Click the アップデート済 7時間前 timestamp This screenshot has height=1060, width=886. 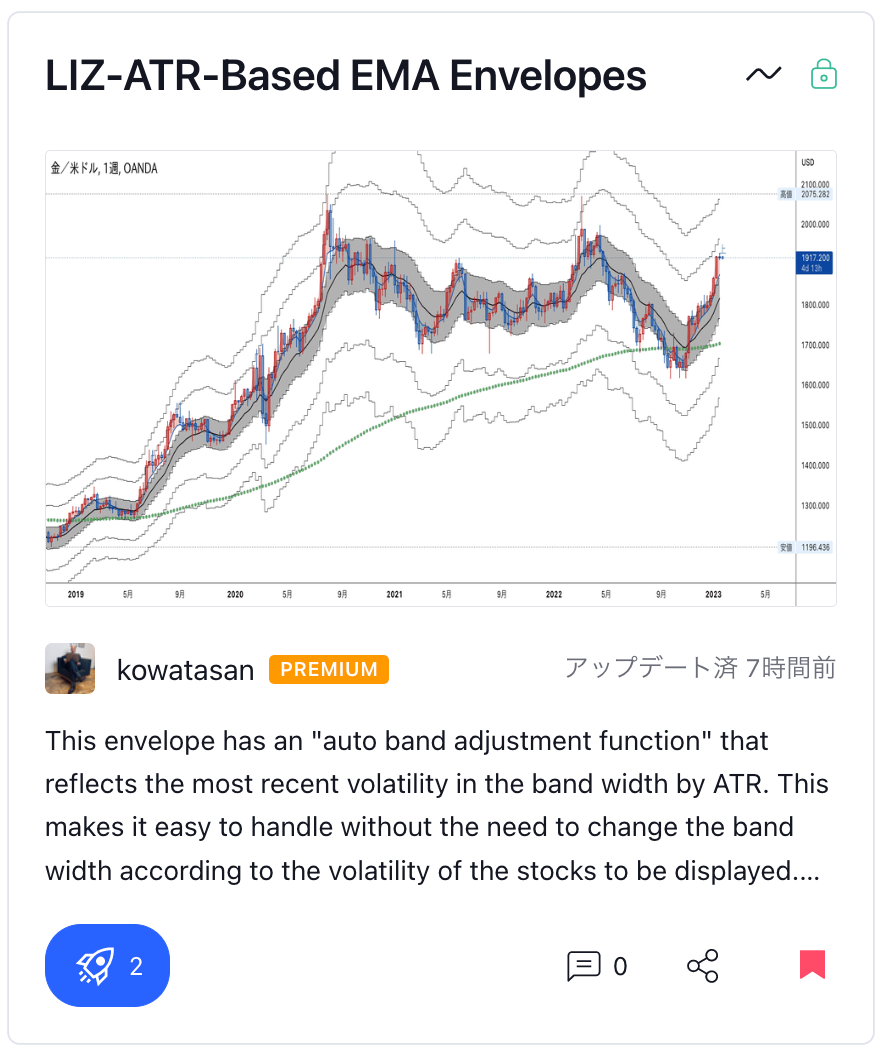[x=700, y=668]
